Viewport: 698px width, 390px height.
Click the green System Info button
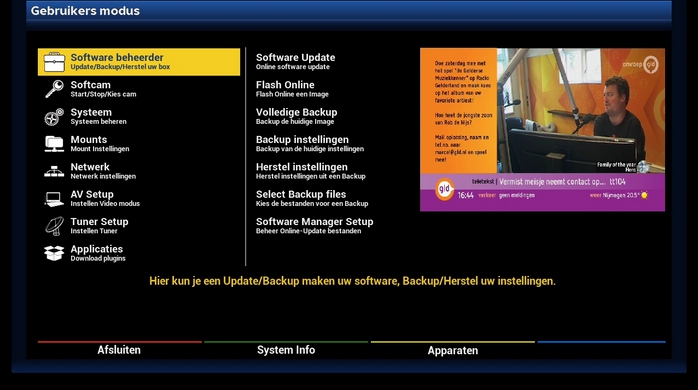click(286, 349)
